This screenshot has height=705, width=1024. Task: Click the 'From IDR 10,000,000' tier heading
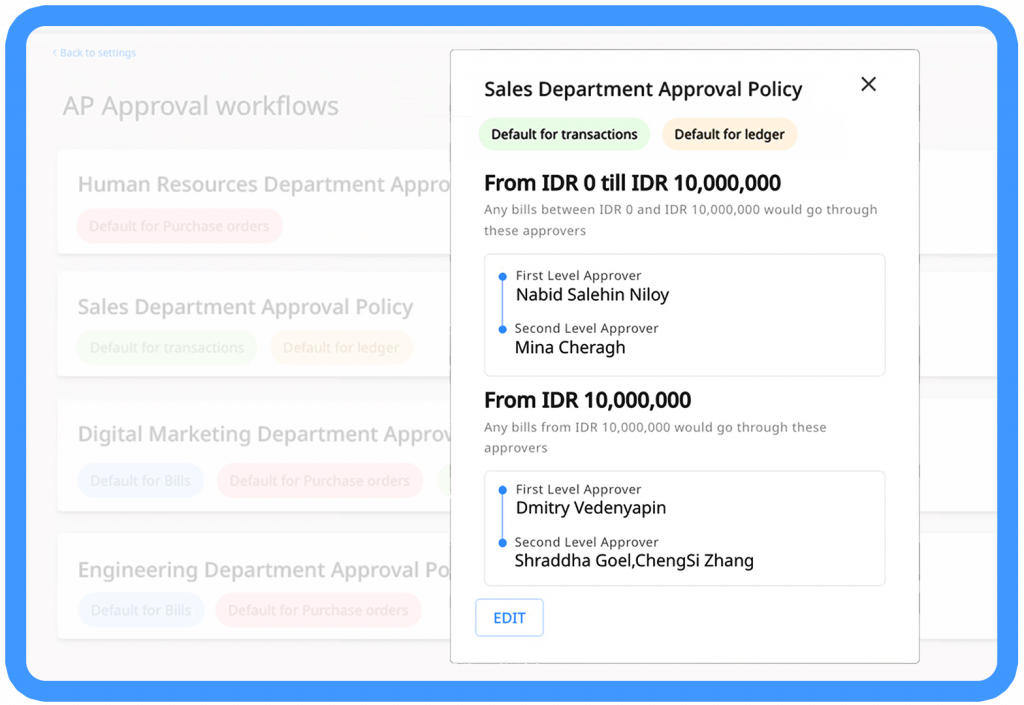click(587, 401)
